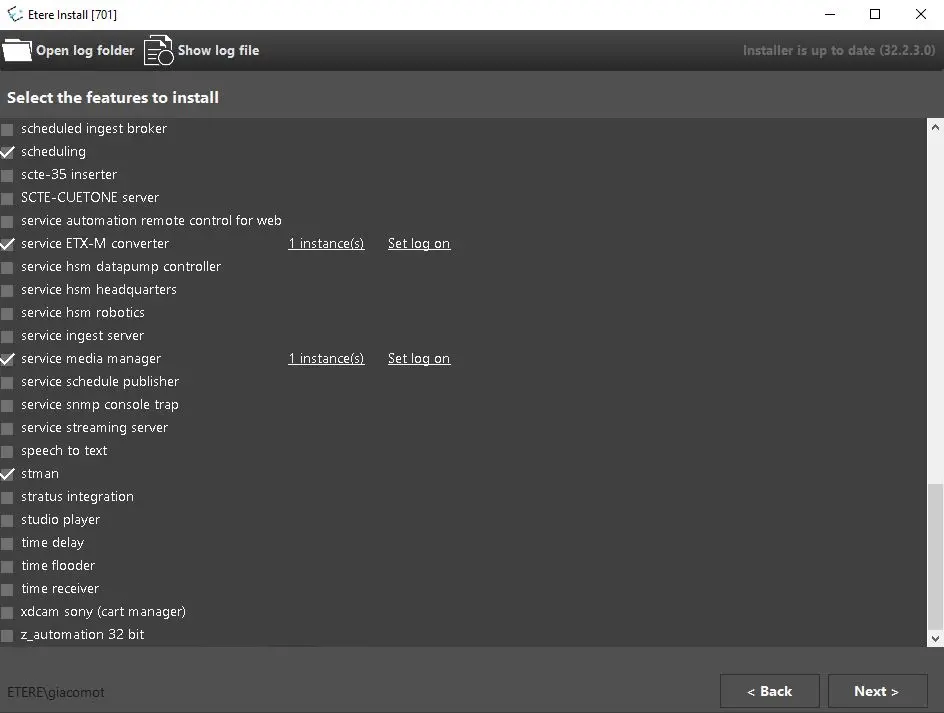Image resolution: width=944 pixels, height=713 pixels.
Task: Enable the scte-35 inserter checkbox
Action: pos(8,175)
